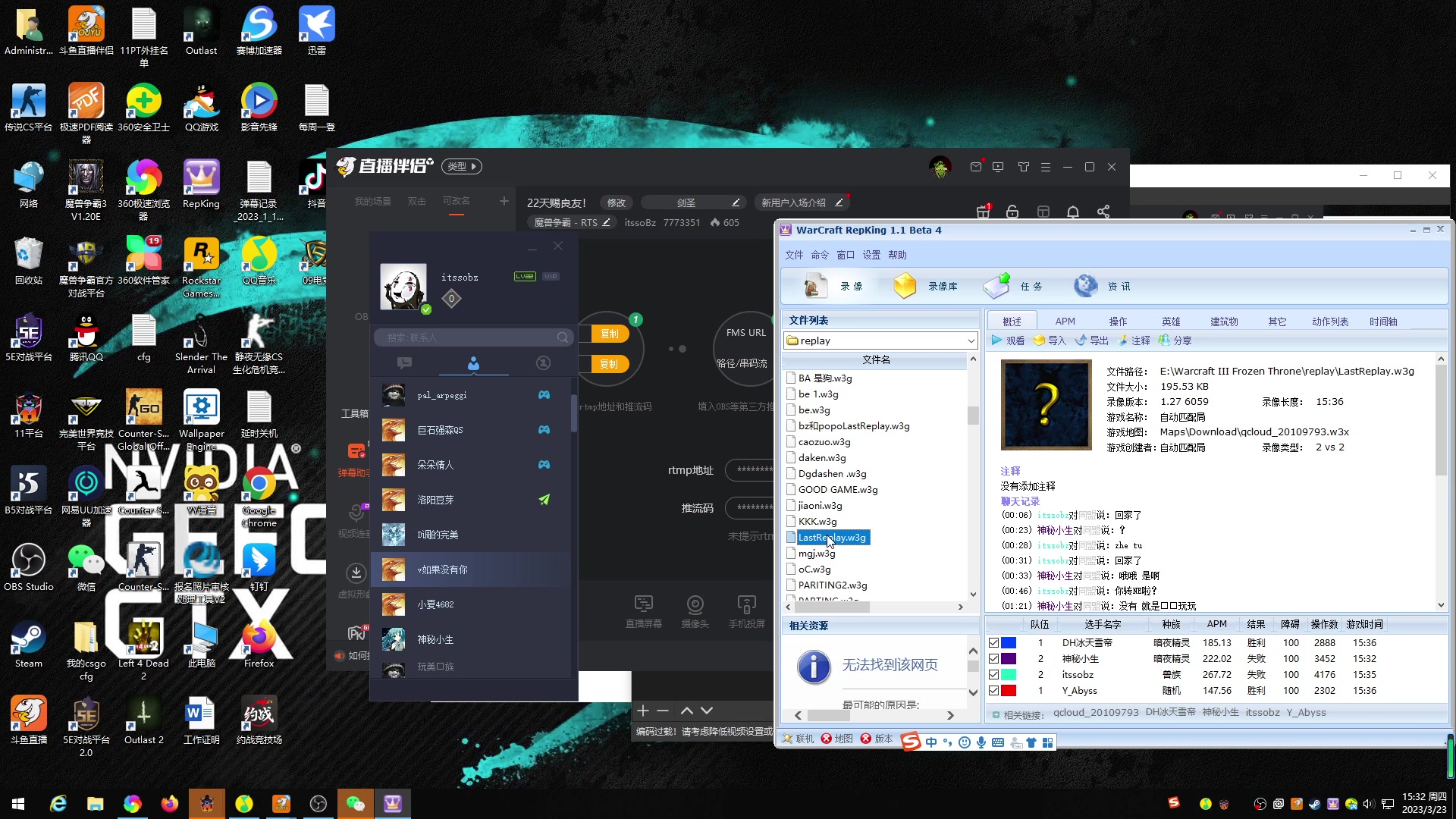Click 分享 share button
The height and width of the screenshot is (819, 1456).
(1175, 340)
